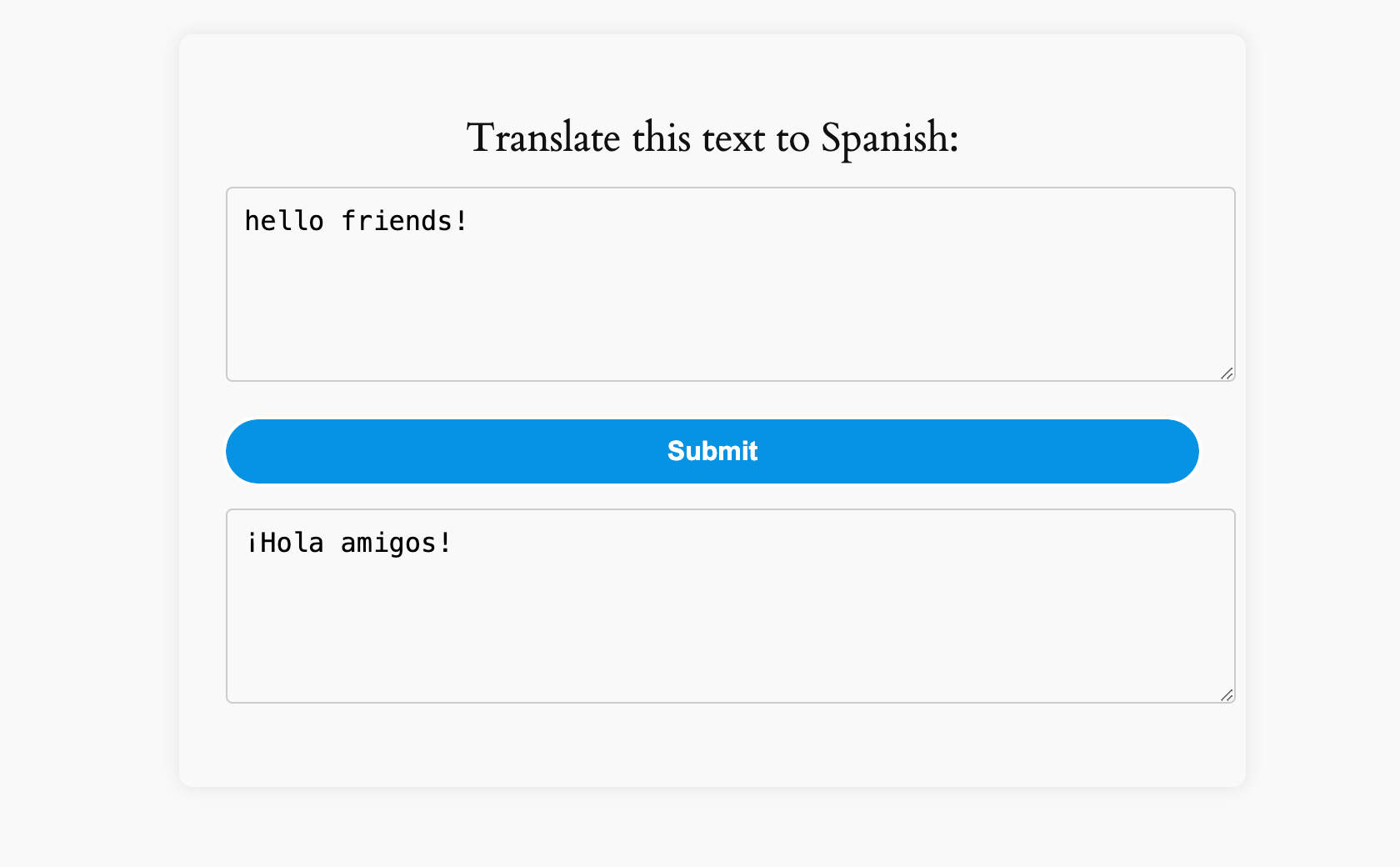Click the exclamation mark after 'friends'
1400x867 pixels.
[x=461, y=220]
